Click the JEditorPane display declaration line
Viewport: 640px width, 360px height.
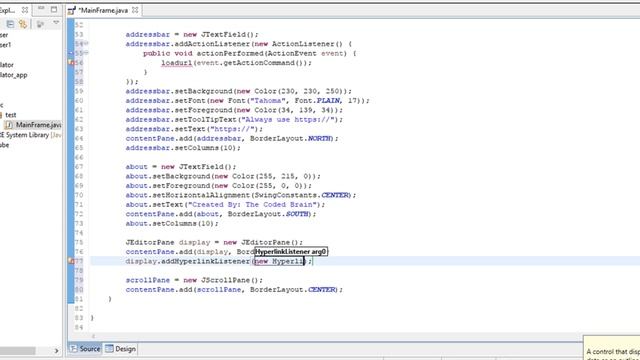214,242
